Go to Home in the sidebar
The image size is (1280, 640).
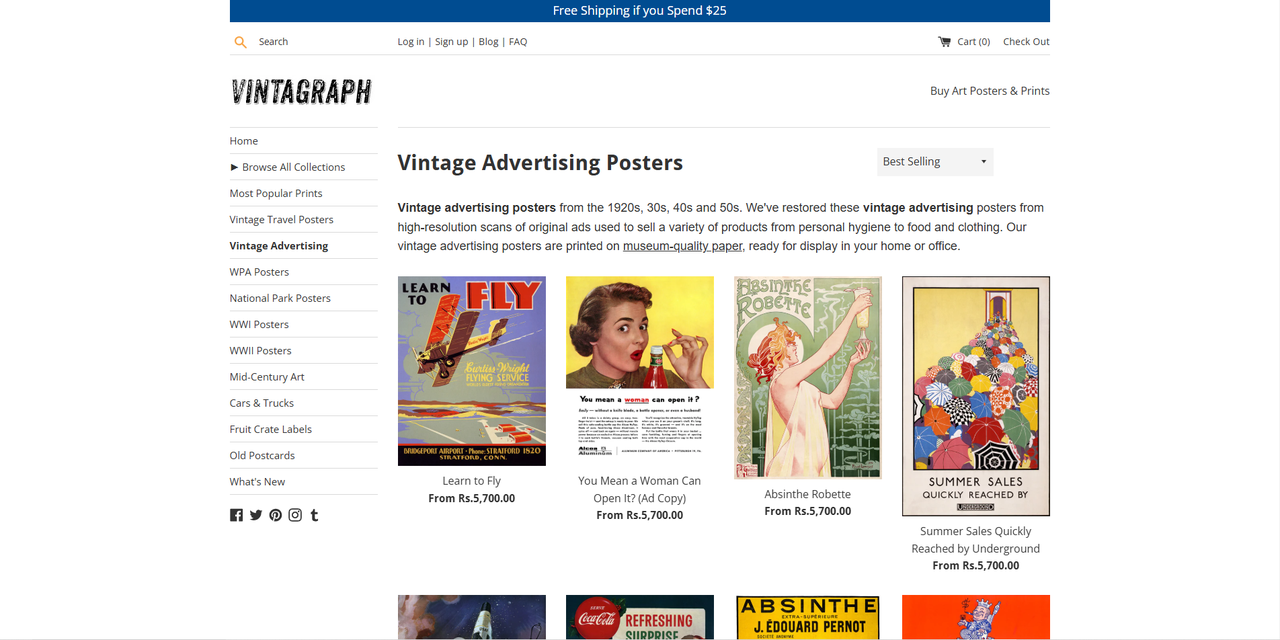tap(244, 141)
